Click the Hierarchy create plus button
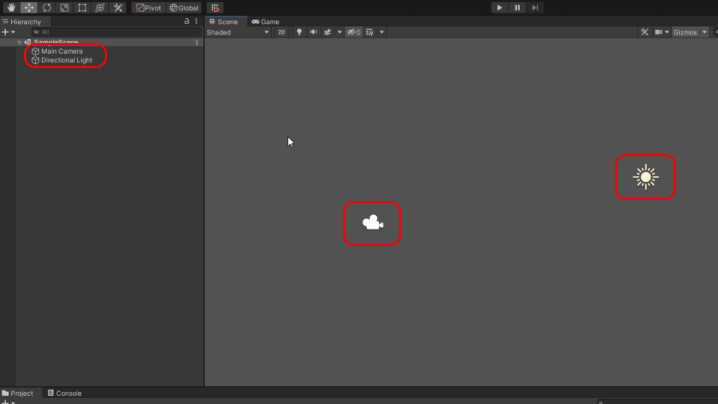 pos(5,32)
